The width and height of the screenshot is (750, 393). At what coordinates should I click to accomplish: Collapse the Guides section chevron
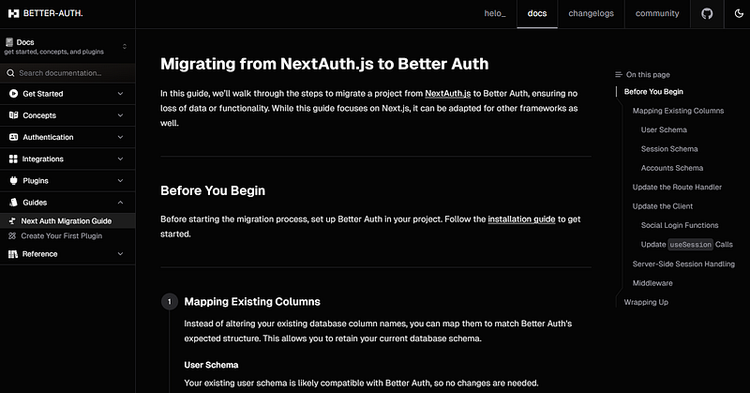tap(121, 202)
